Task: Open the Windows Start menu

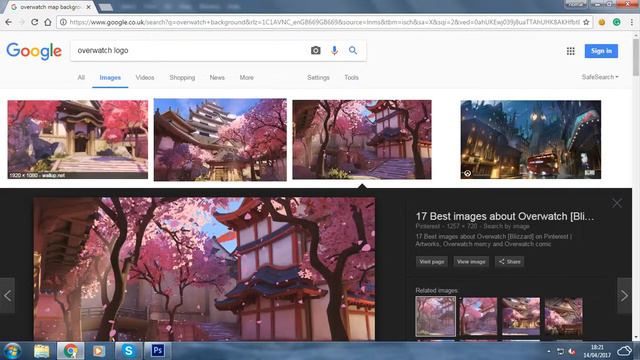Action: click(x=13, y=351)
